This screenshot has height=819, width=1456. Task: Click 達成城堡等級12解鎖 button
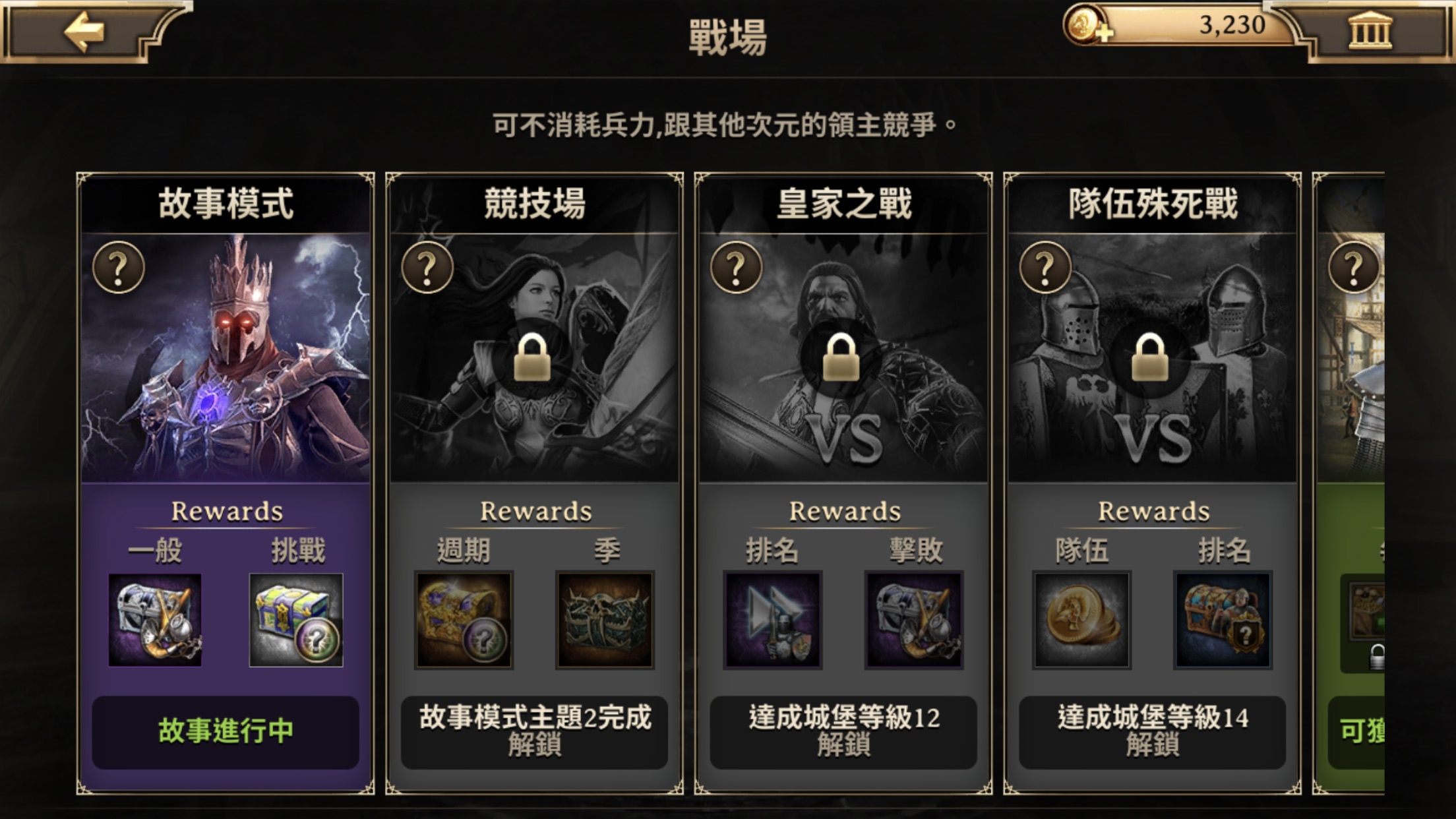click(x=843, y=731)
